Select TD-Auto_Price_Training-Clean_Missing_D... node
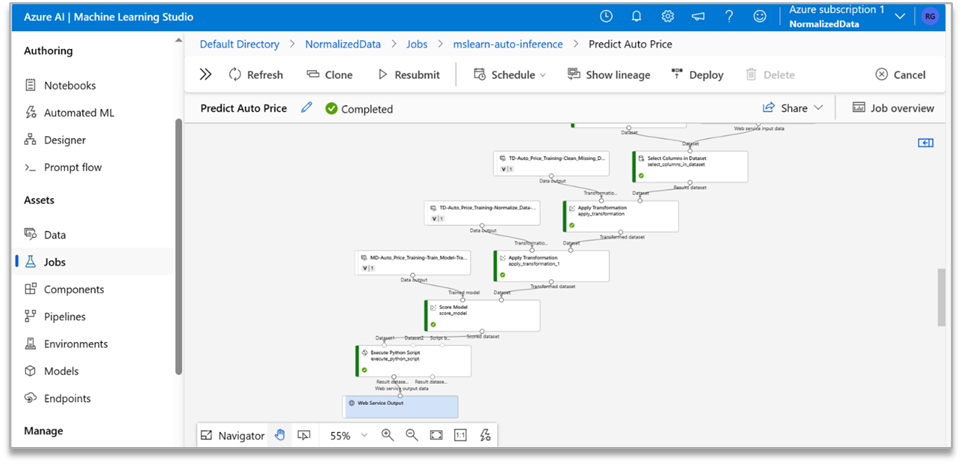Viewport: 962px width, 464px height. (x=551, y=163)
